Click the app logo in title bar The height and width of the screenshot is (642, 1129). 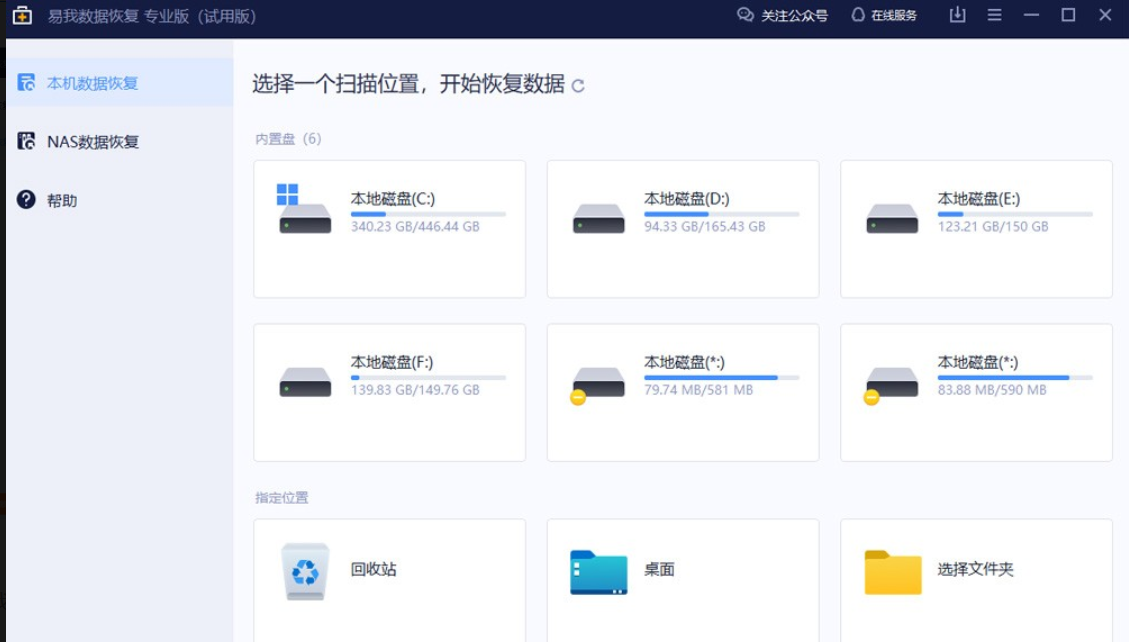22,15
